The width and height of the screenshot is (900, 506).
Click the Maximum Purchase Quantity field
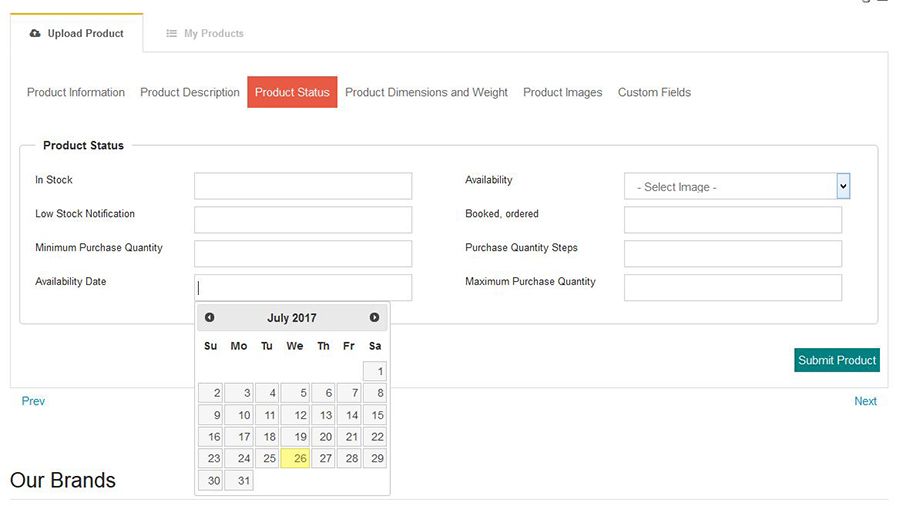733,288
